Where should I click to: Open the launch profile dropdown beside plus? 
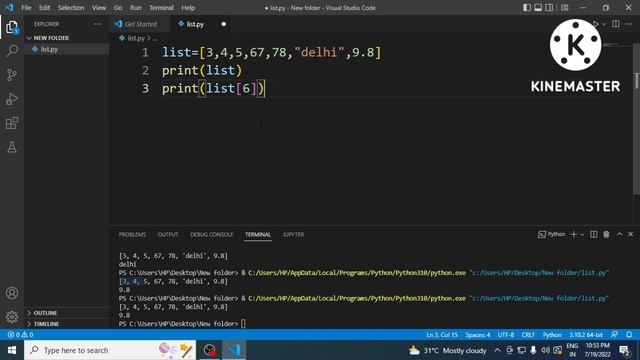(x=582, y=235)
